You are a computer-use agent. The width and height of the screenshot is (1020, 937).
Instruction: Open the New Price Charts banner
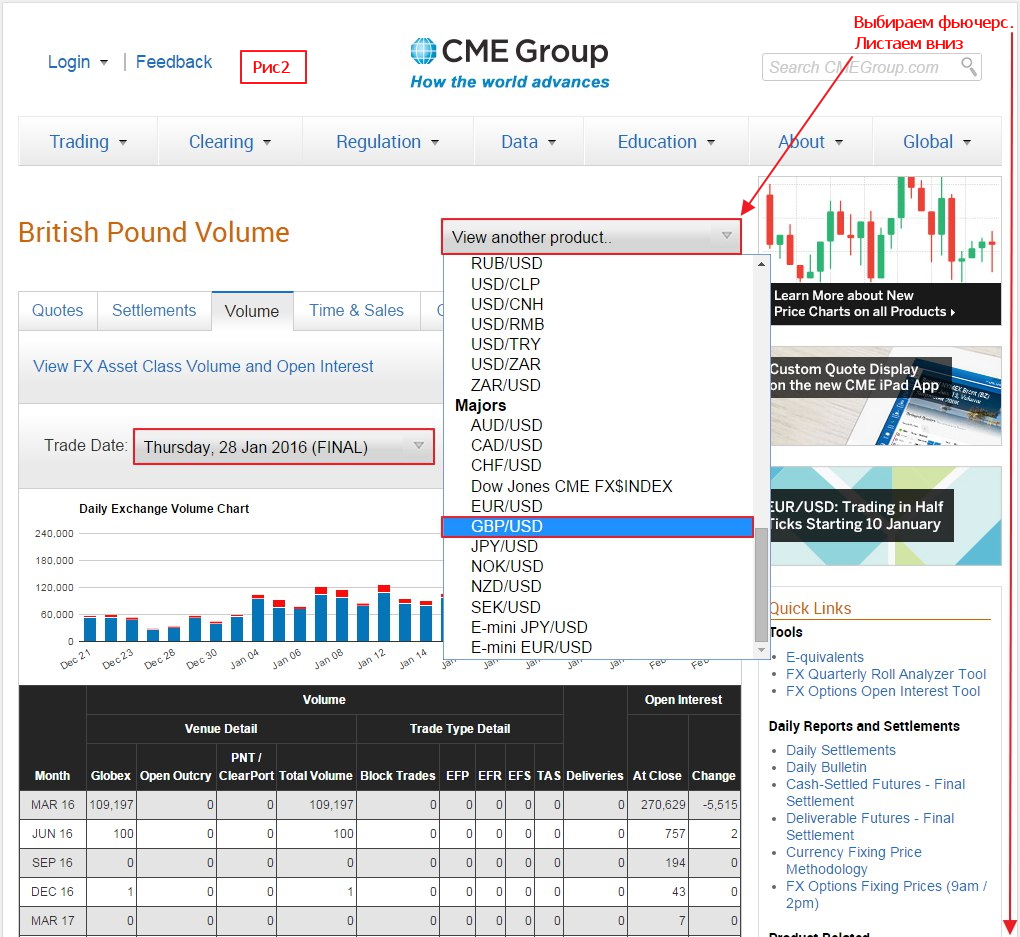[880, 251]
